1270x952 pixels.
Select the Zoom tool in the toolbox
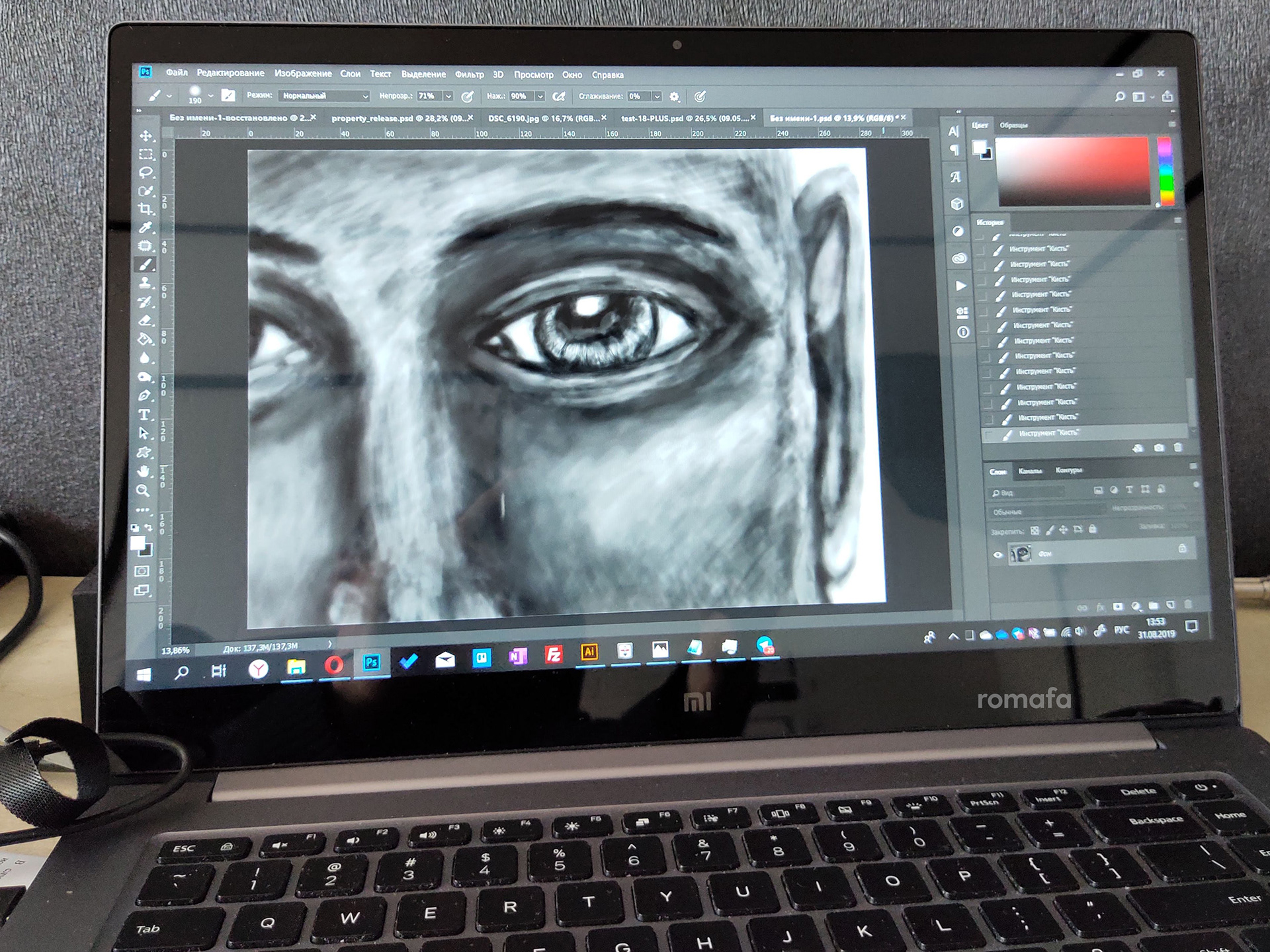(x=143, y=491)
